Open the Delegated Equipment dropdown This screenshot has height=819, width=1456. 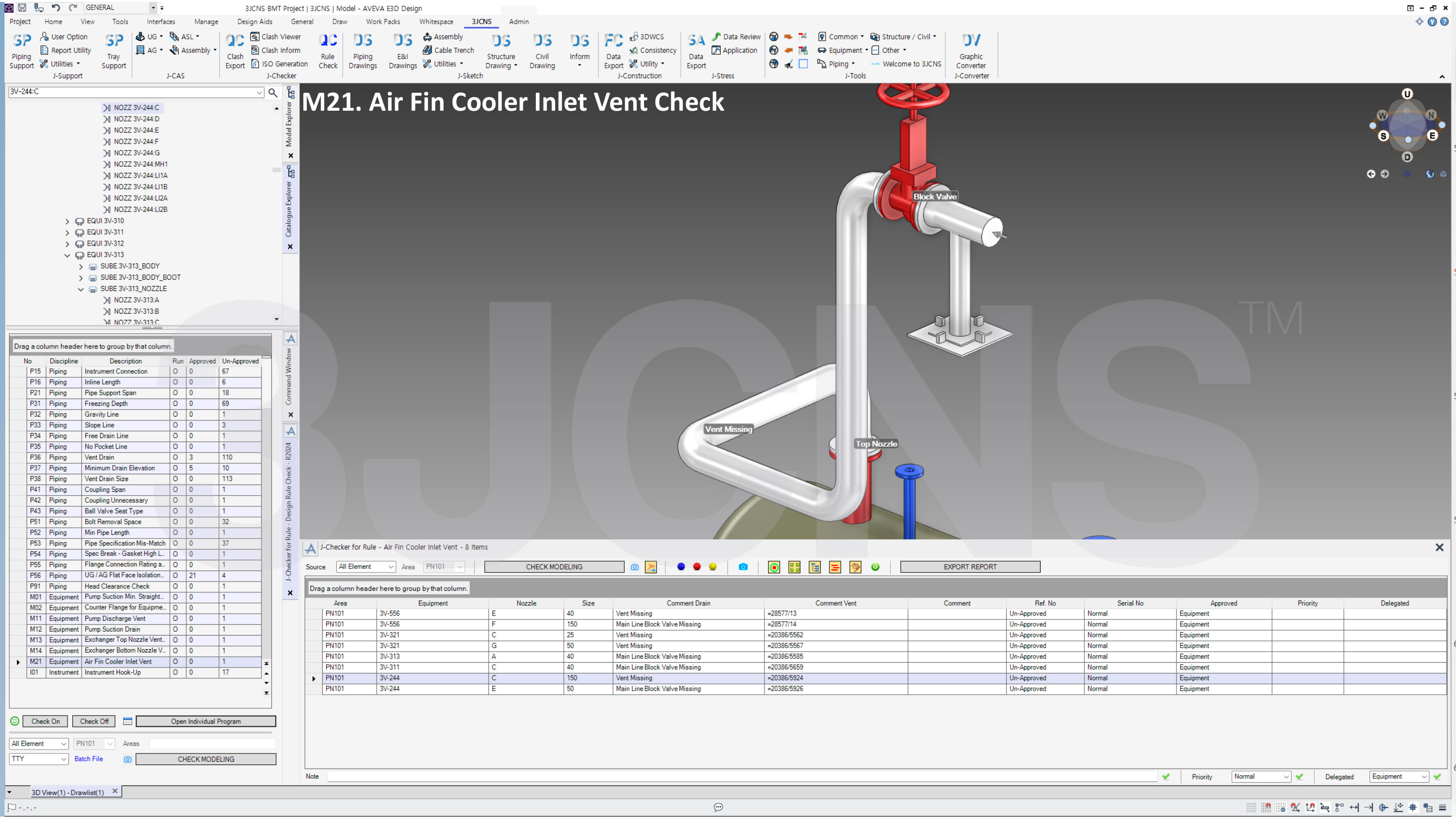tap(1399, 777)
